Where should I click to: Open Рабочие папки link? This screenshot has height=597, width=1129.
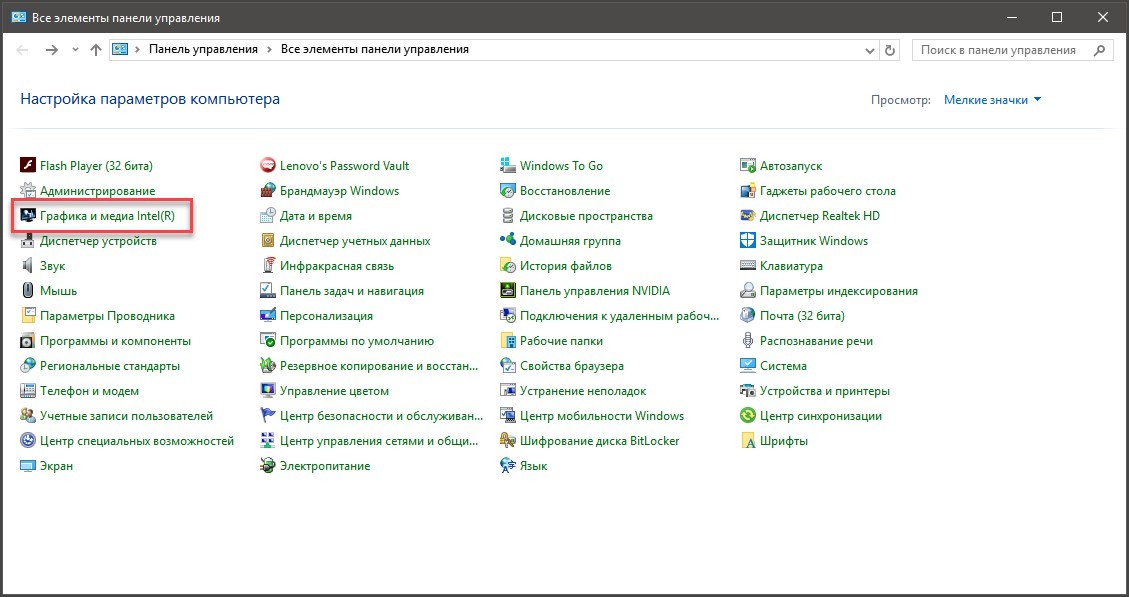pos(562,341)
